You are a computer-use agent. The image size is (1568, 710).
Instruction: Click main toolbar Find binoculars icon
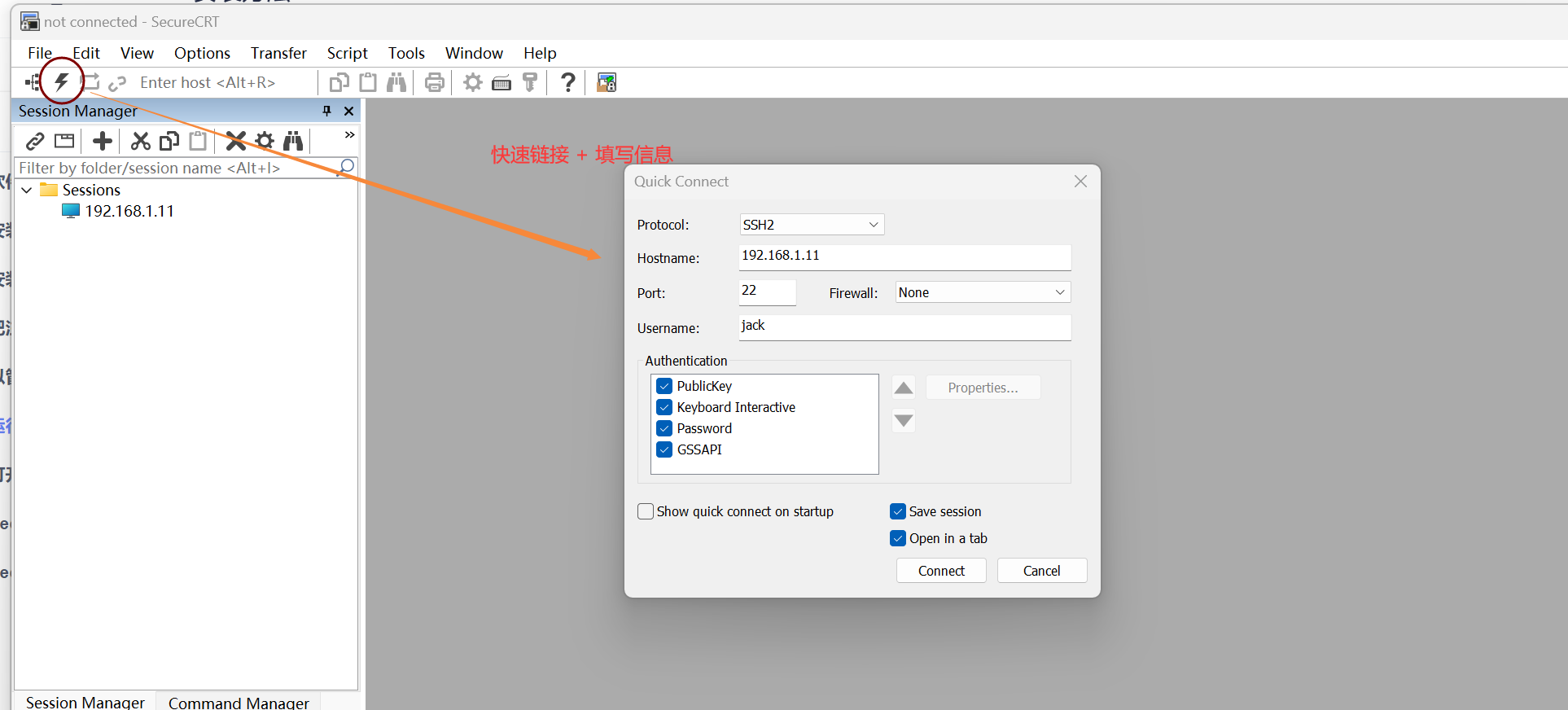tap(396, 82)
